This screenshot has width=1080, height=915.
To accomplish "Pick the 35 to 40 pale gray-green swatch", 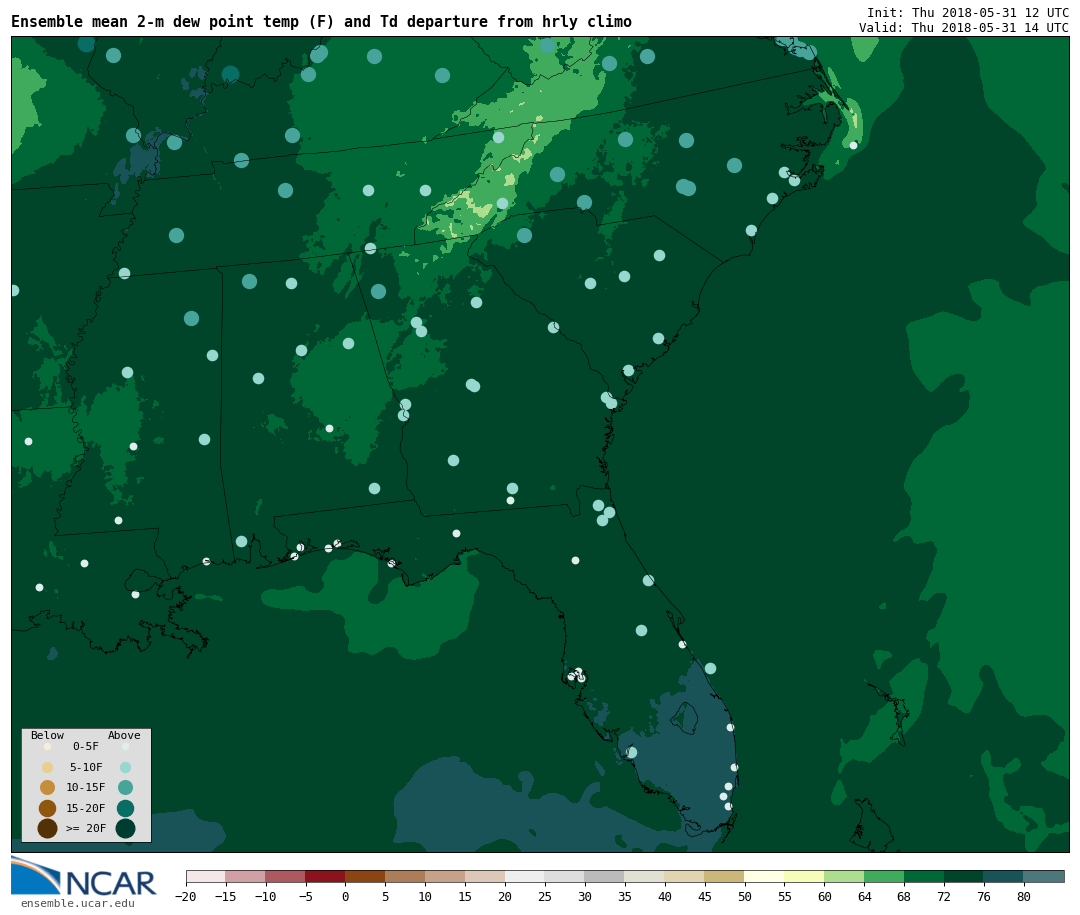I will [x=645, y=876].
